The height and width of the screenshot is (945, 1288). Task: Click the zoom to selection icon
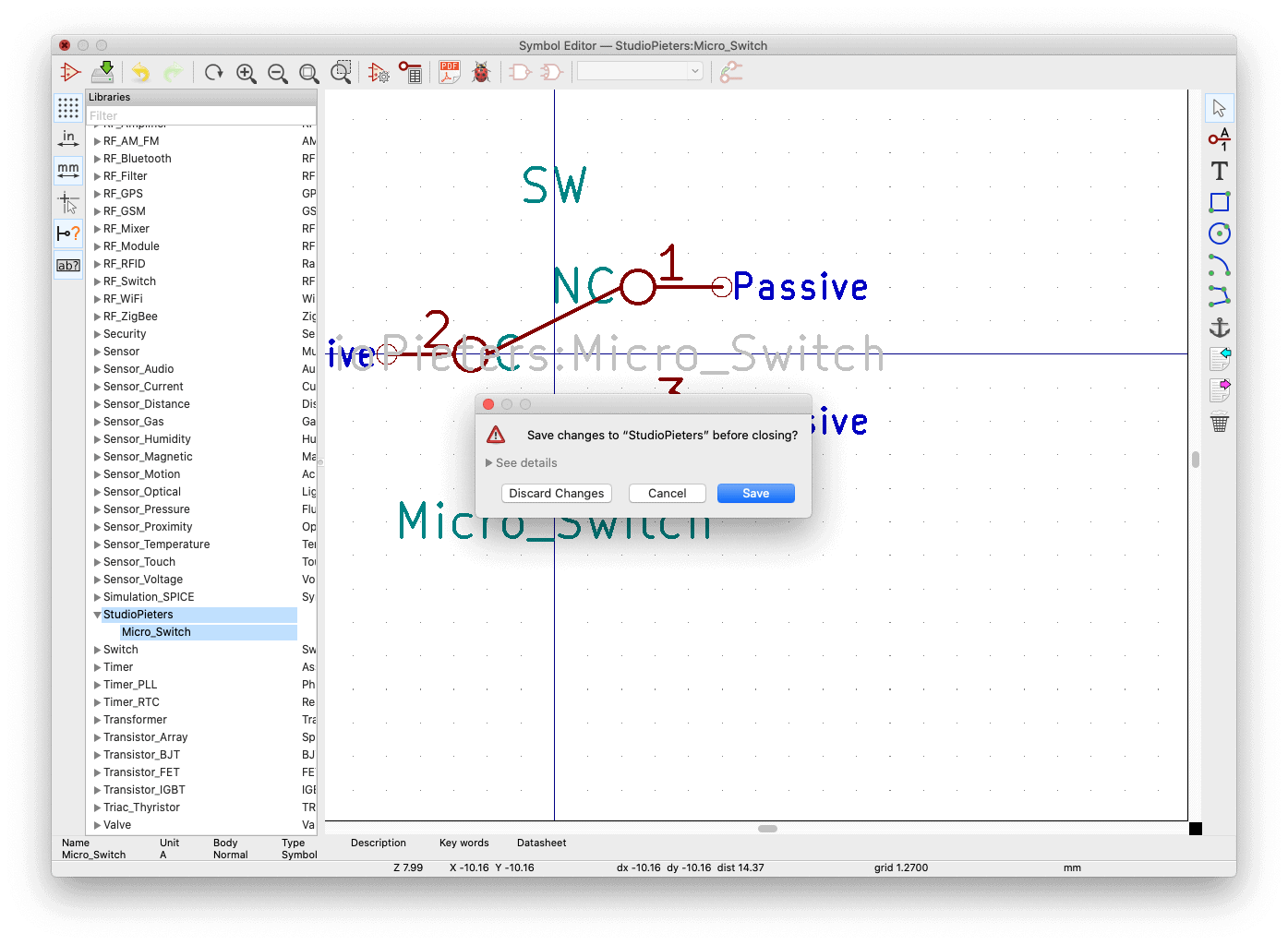(342, 72)
